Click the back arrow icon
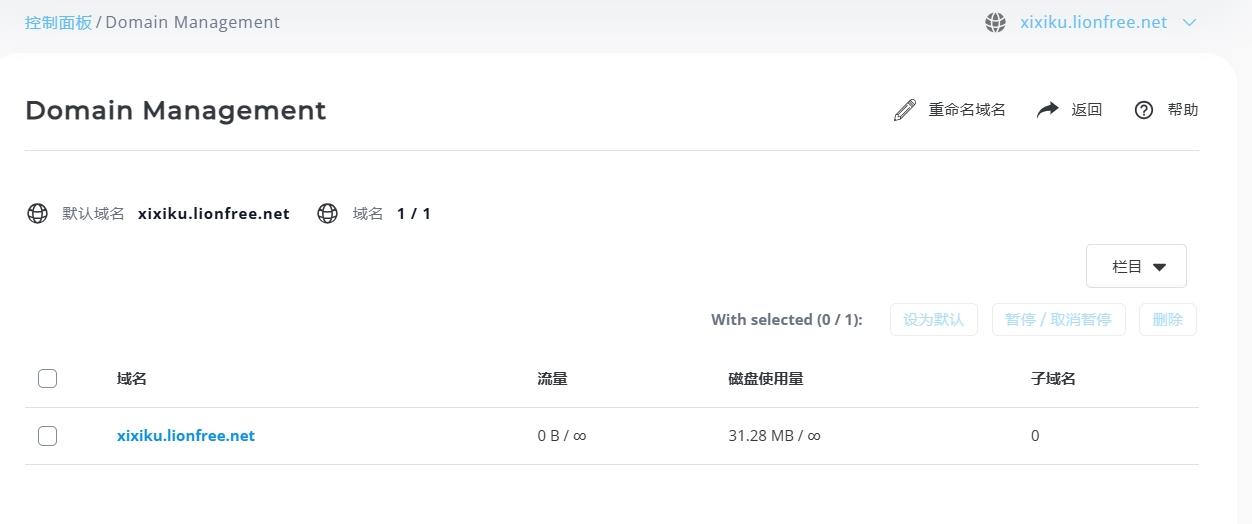1252x524 pixels. (1047, 110)
